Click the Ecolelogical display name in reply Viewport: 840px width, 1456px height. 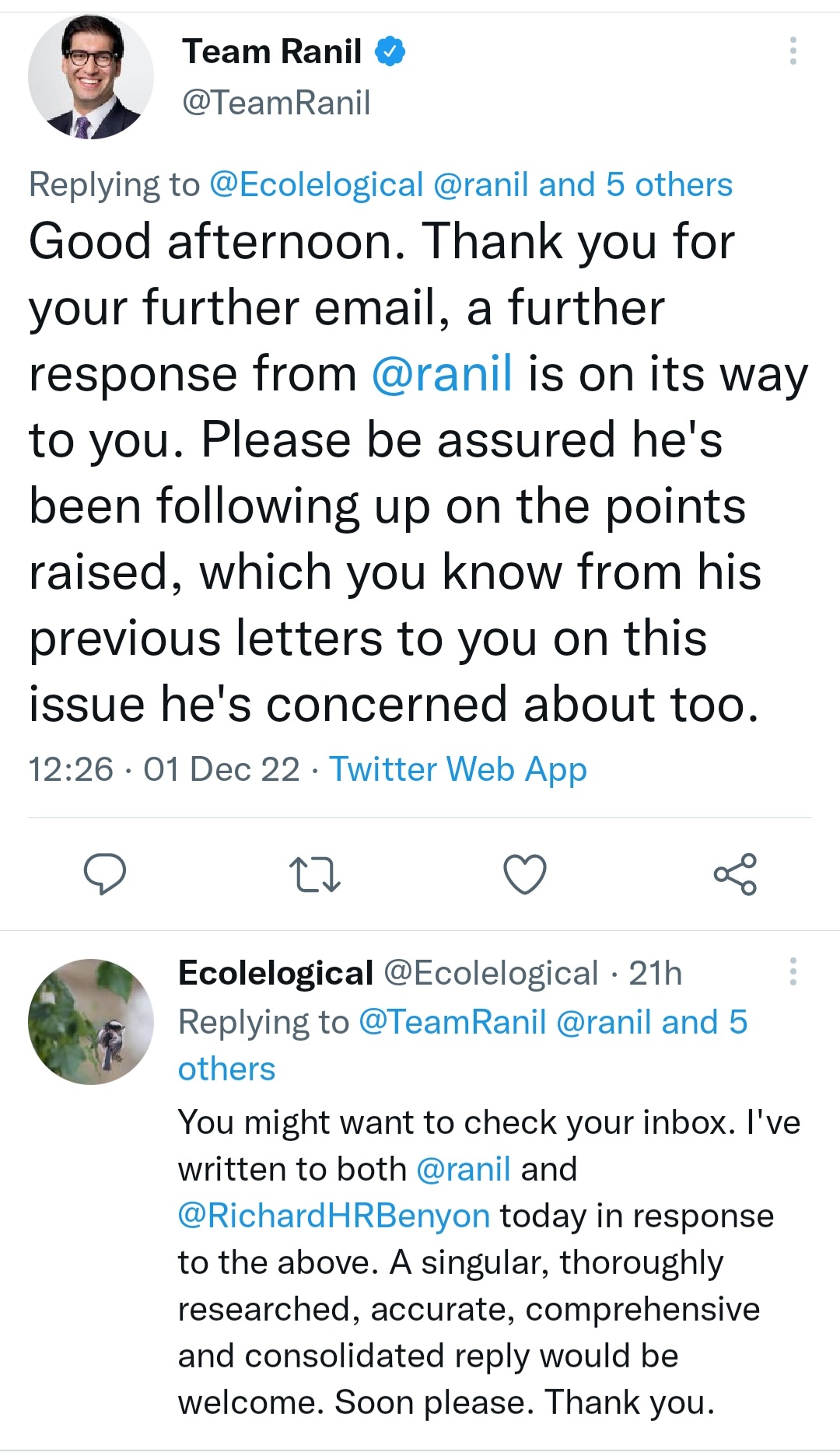(276, 973)
